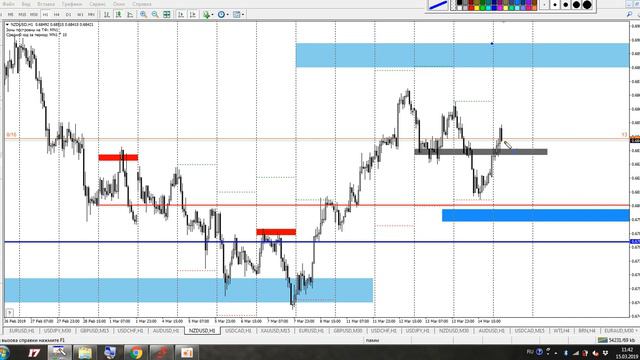Open the file explorer folder taskbar icon
Image resolution: width=640 pixels, height=360 pixels.
tap(85, 352)
